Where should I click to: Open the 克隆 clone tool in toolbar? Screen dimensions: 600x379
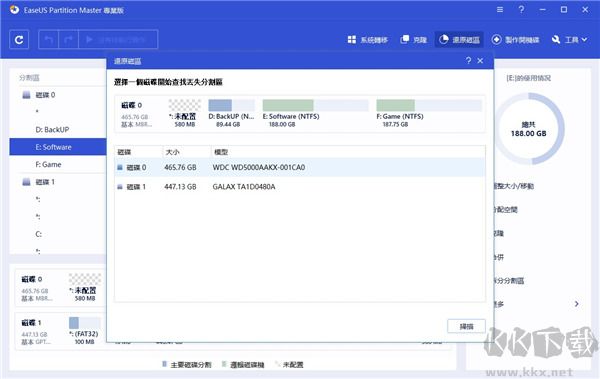[x=413, y=40]
